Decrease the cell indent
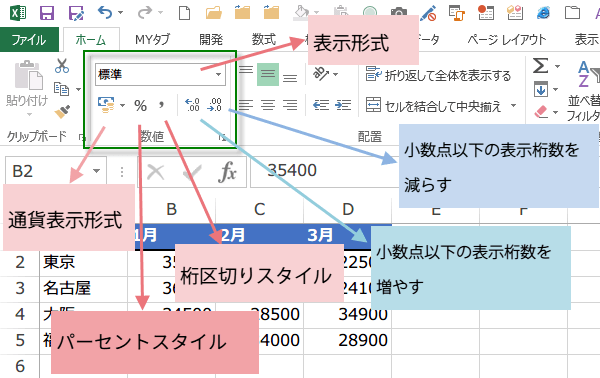The height and width of the screenshot is (378, 600). coord(321,105)
